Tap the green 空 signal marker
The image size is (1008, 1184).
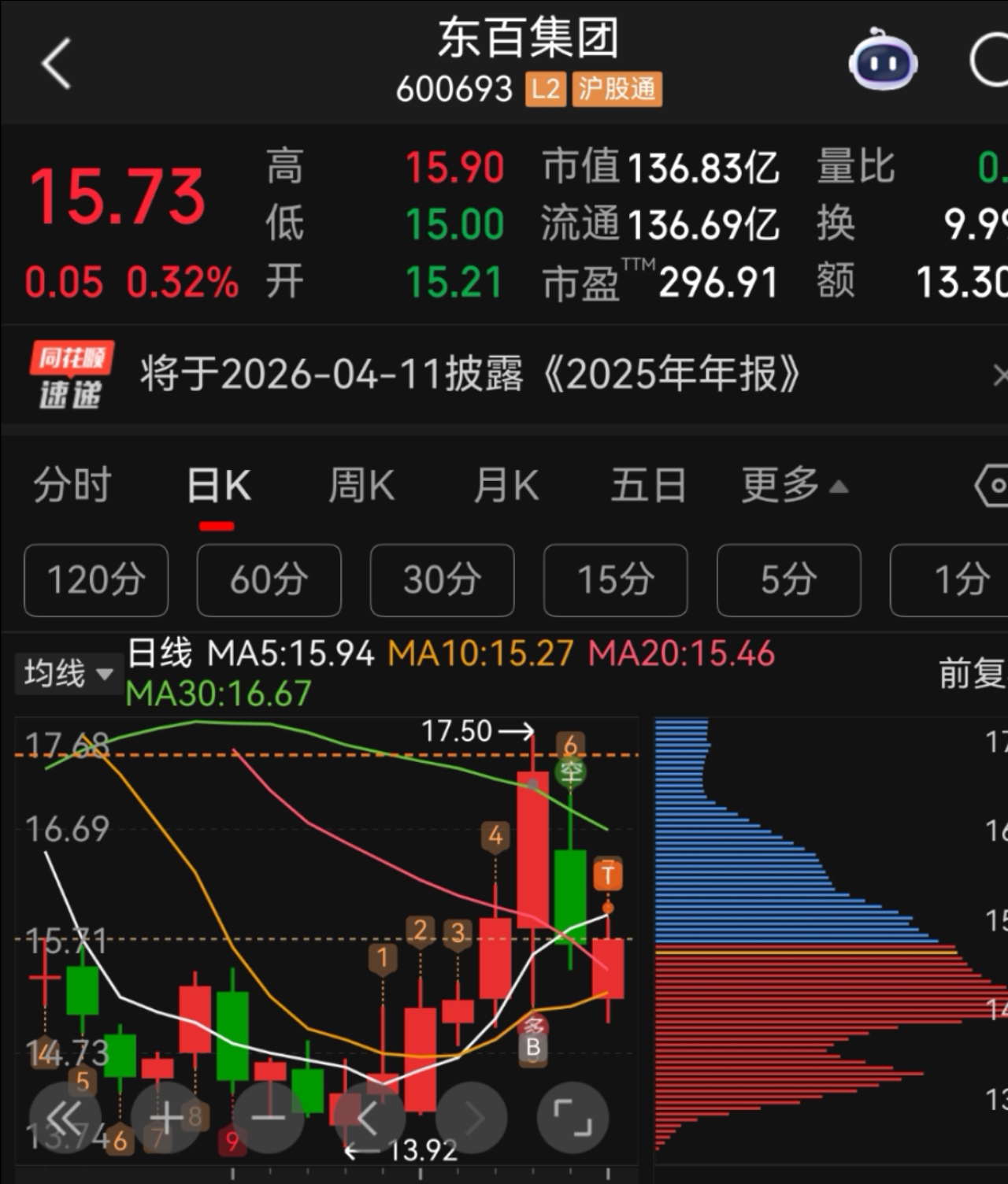[x=571, y=772]
